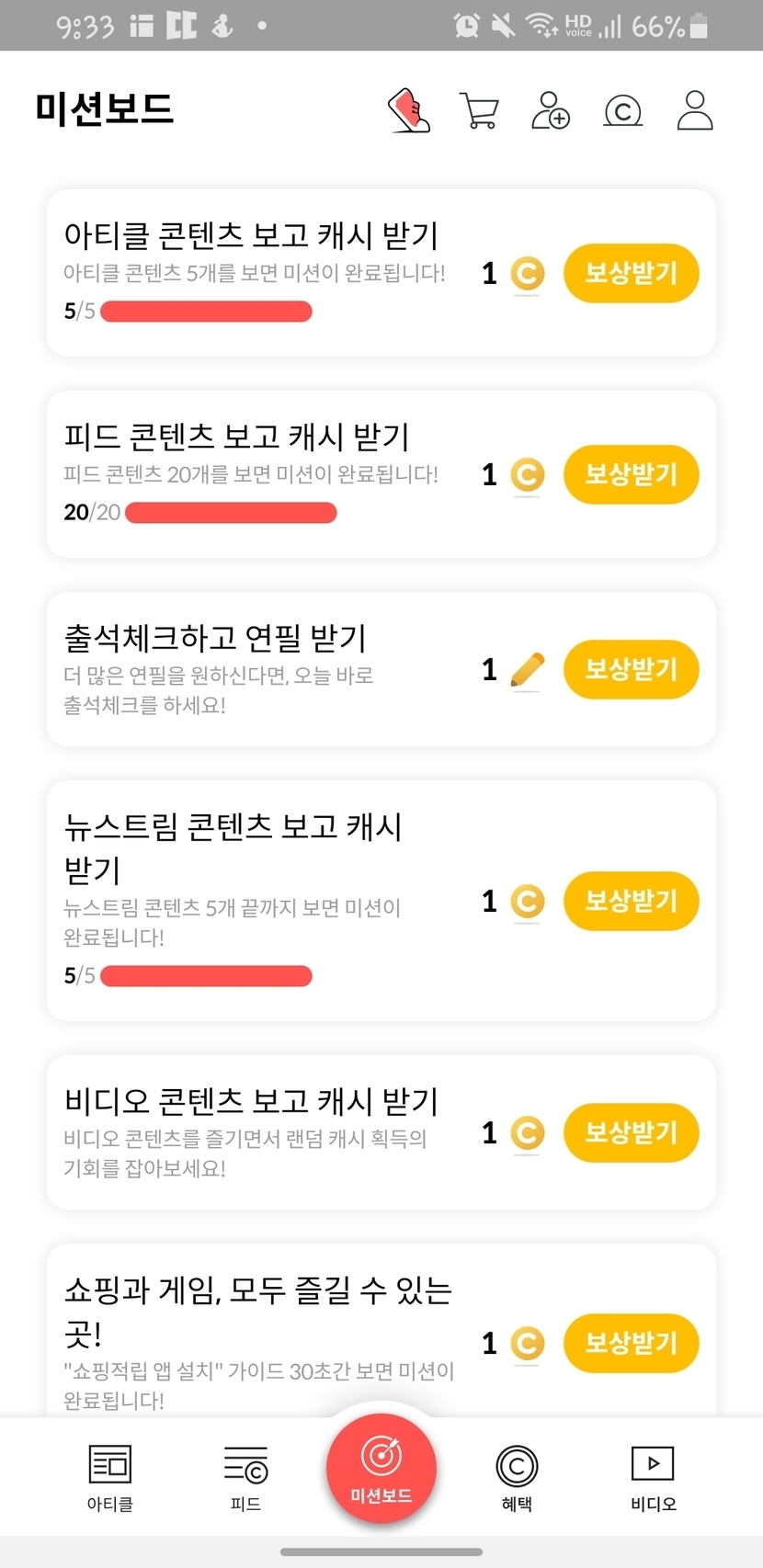Tap the invite friend icon

click(x=551, y=110)
